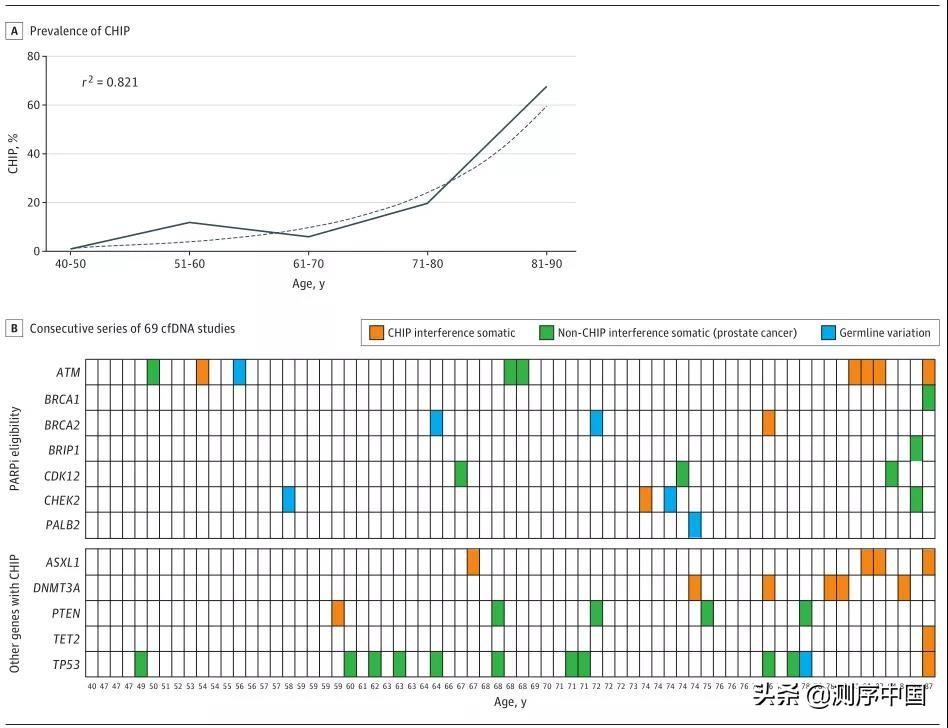
Task: Click "Age, y" label under the gene grid
Action: click(510, 701)
